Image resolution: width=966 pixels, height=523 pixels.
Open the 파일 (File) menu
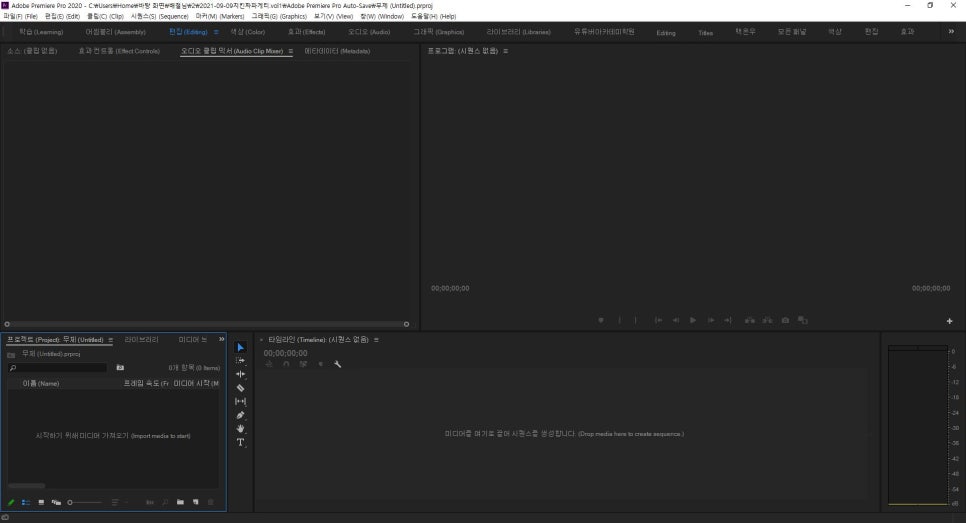pyautogui.click(x=20, y=17)
